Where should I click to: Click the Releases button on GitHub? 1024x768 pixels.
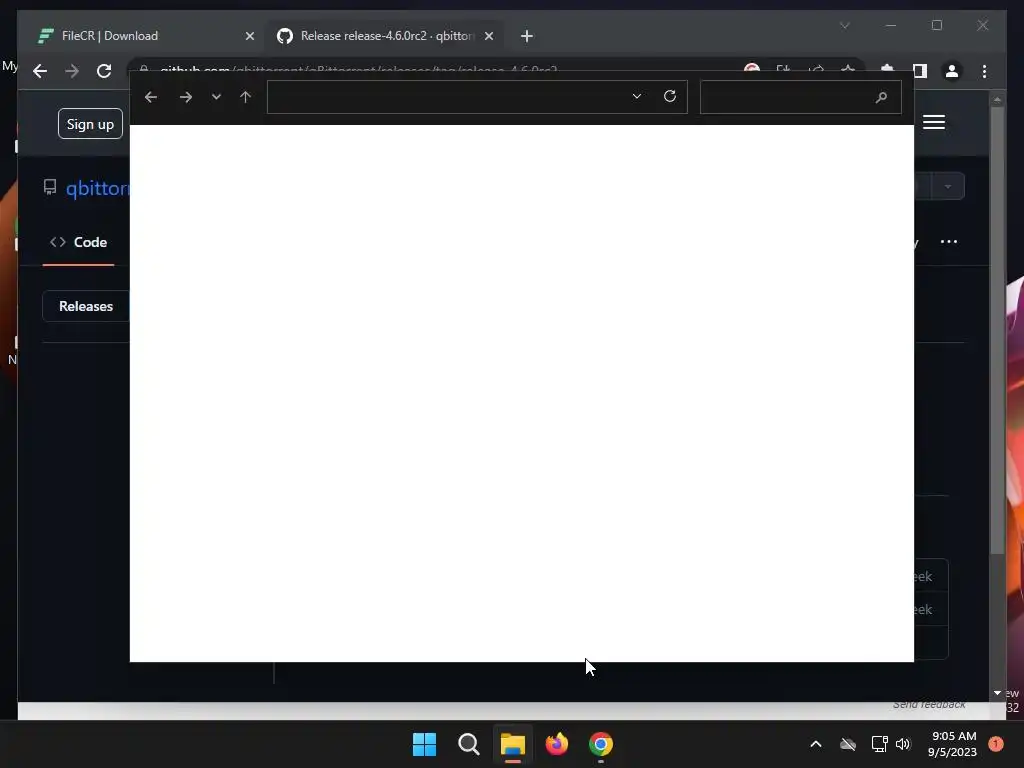point(86,306)
